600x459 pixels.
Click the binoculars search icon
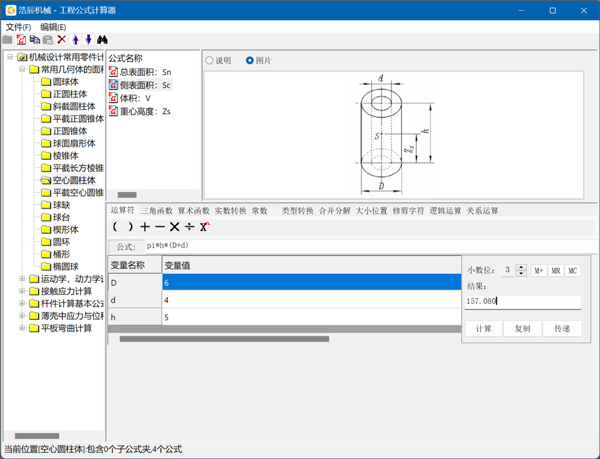(x=102, y=39)
